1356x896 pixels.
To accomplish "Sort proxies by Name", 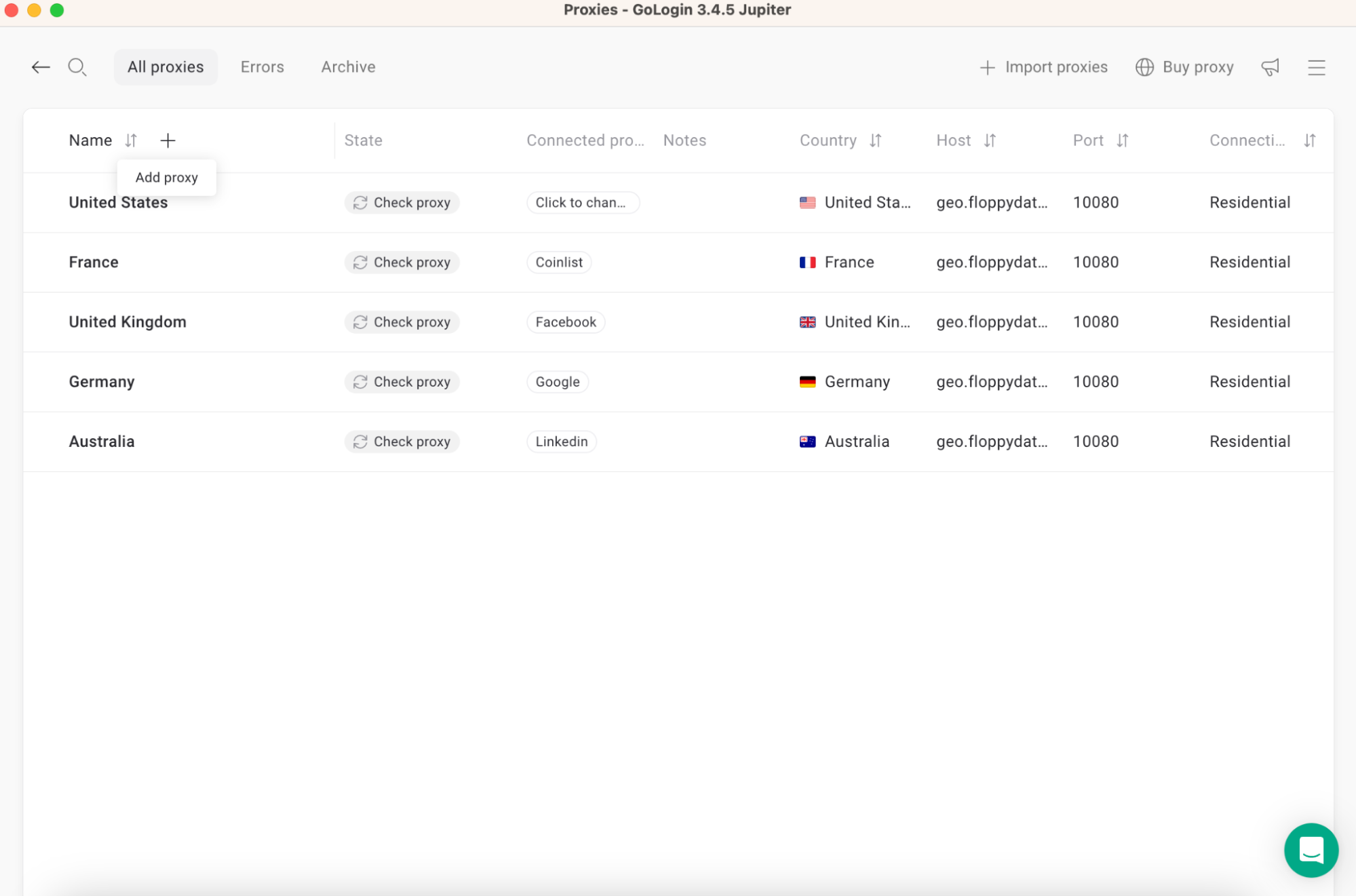I will (131, 140).
